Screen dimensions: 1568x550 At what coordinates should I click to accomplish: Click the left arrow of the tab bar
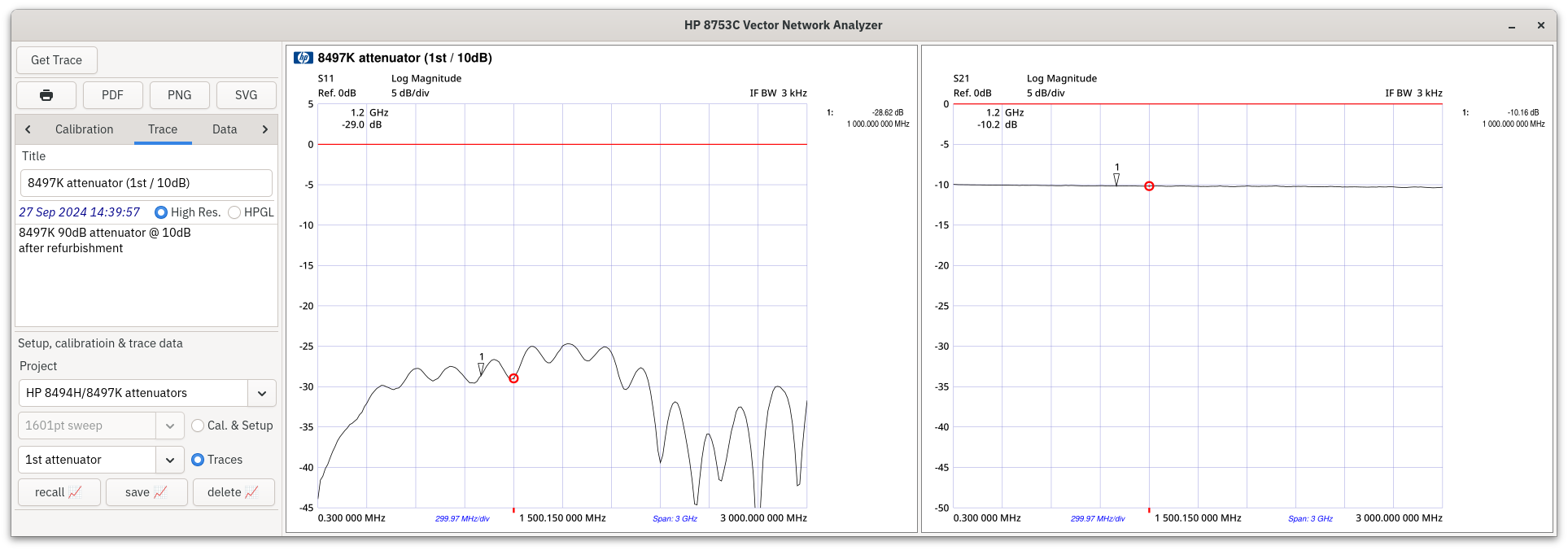coord(28,129)
